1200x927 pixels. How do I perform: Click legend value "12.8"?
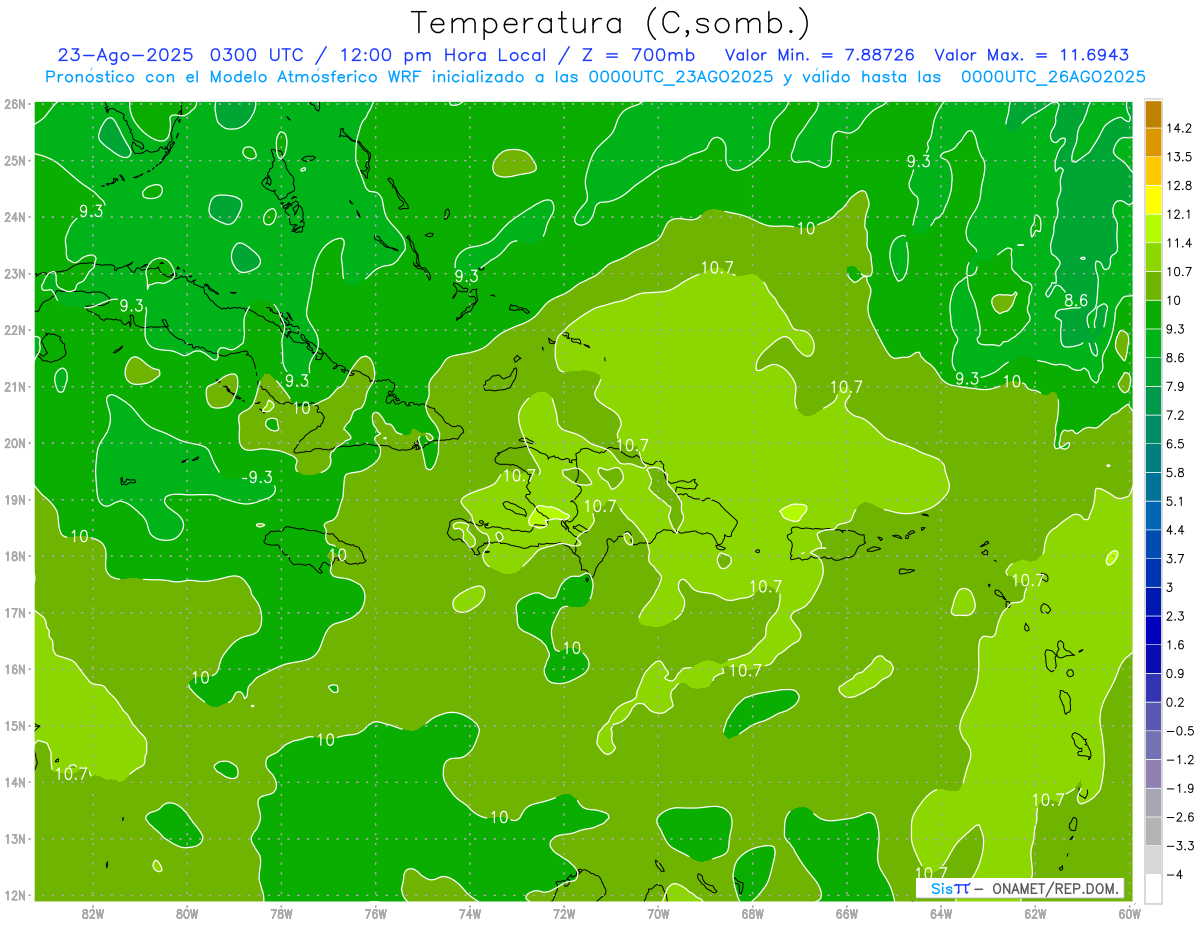click(1178, 185)
